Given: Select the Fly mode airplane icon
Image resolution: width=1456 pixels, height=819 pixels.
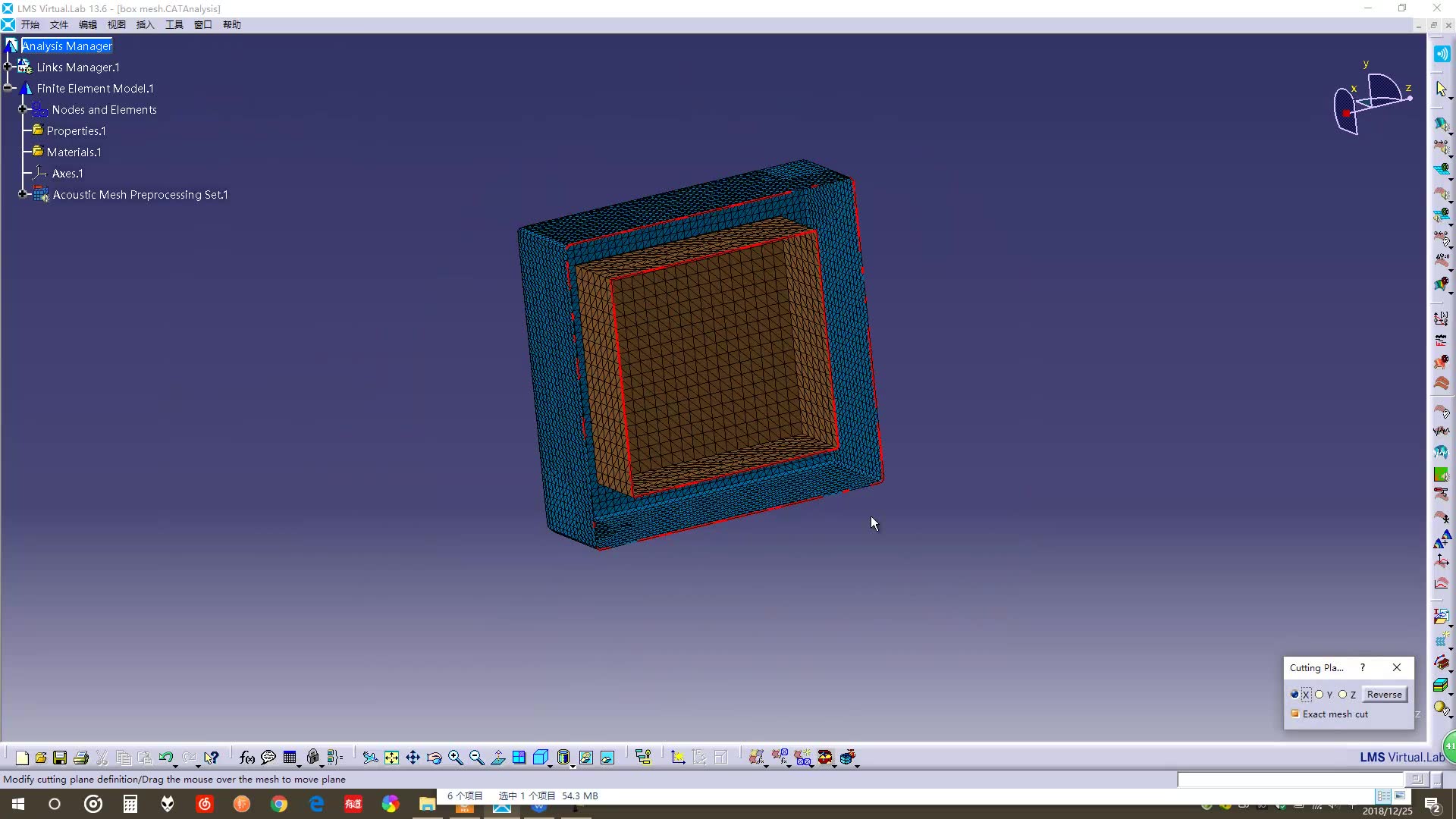Looking at the screenshot, I should click(370, 757).
